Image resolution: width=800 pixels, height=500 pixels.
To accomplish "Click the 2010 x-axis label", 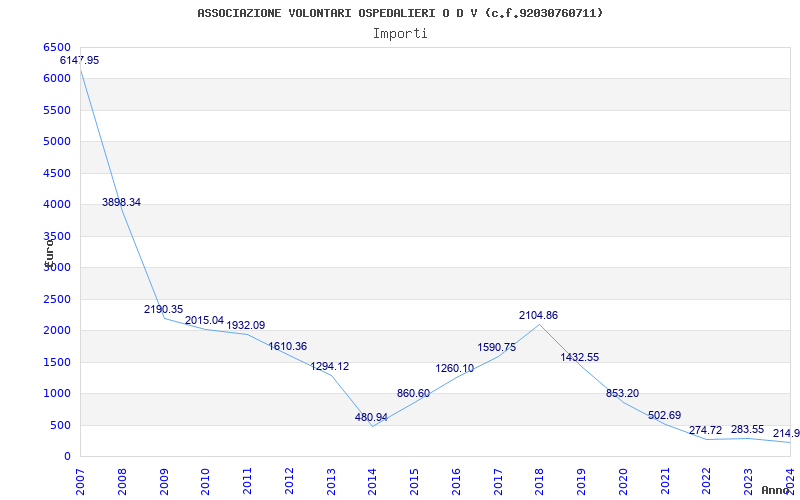I will (206, 482).
